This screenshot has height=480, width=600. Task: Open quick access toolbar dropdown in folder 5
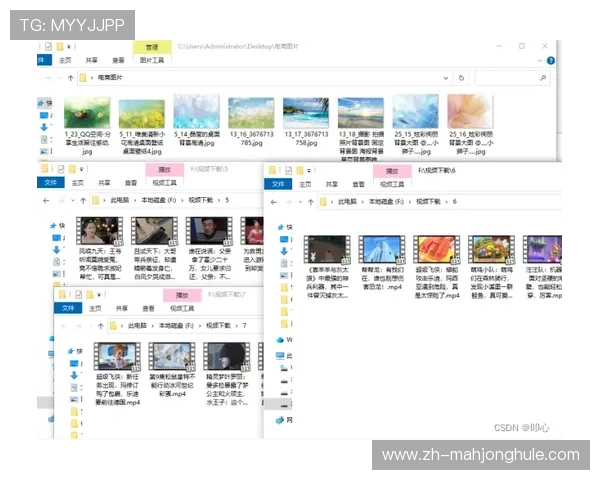(82, 169)
